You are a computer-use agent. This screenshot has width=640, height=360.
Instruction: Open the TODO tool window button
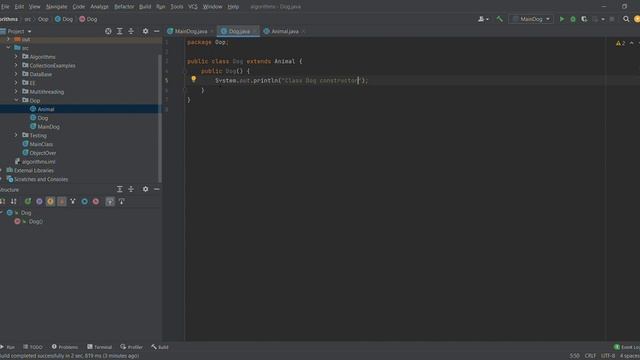pos(33,347)
